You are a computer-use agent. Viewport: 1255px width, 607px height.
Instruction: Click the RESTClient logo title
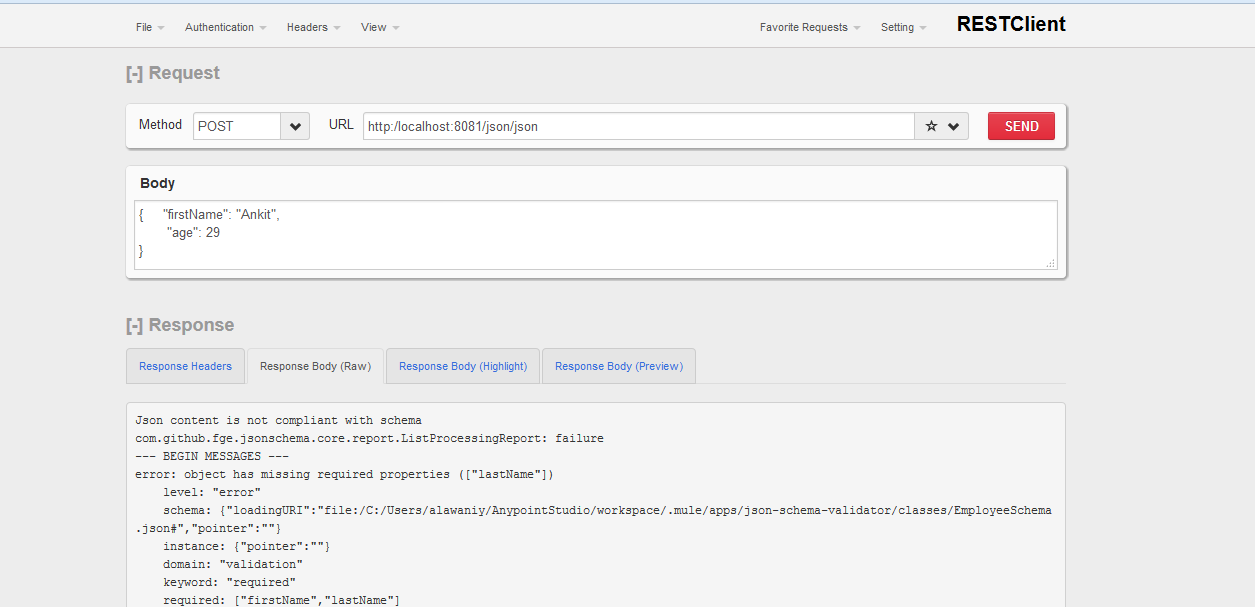tap(1011, 25)
